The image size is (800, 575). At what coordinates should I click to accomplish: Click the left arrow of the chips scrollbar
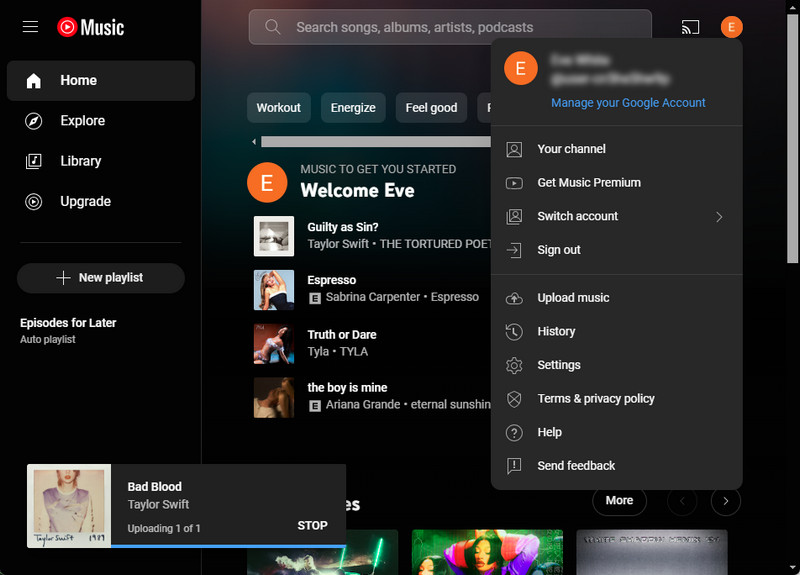click(x=254, y=141)
